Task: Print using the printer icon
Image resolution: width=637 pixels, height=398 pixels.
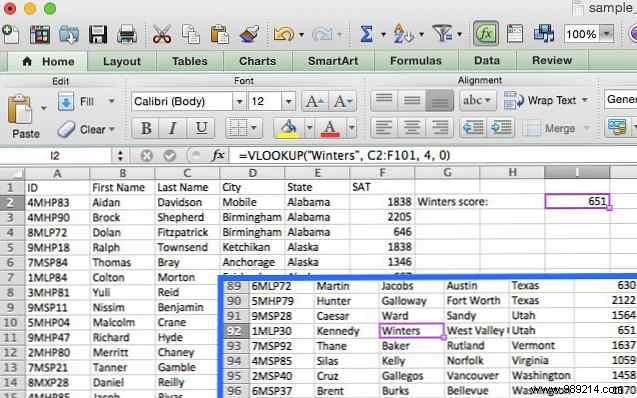Action: pyautogui.click(x=126, y=35)
